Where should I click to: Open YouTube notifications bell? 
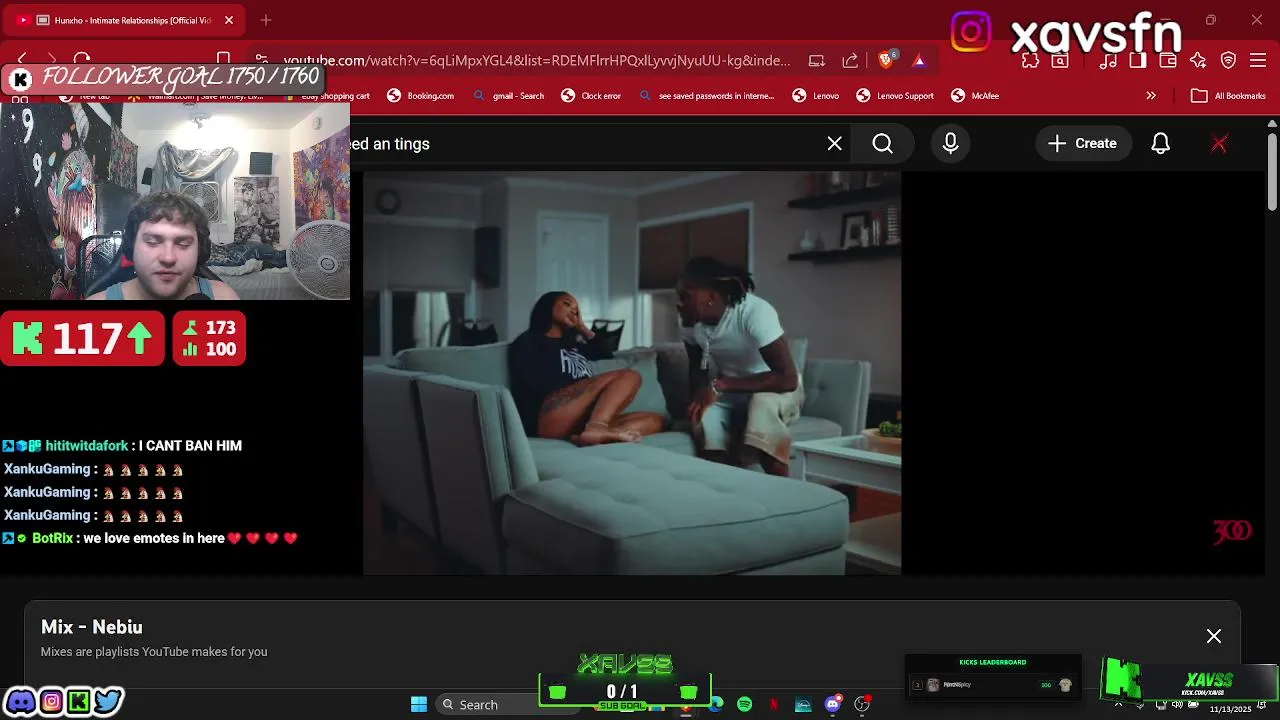pos(1161,144)
